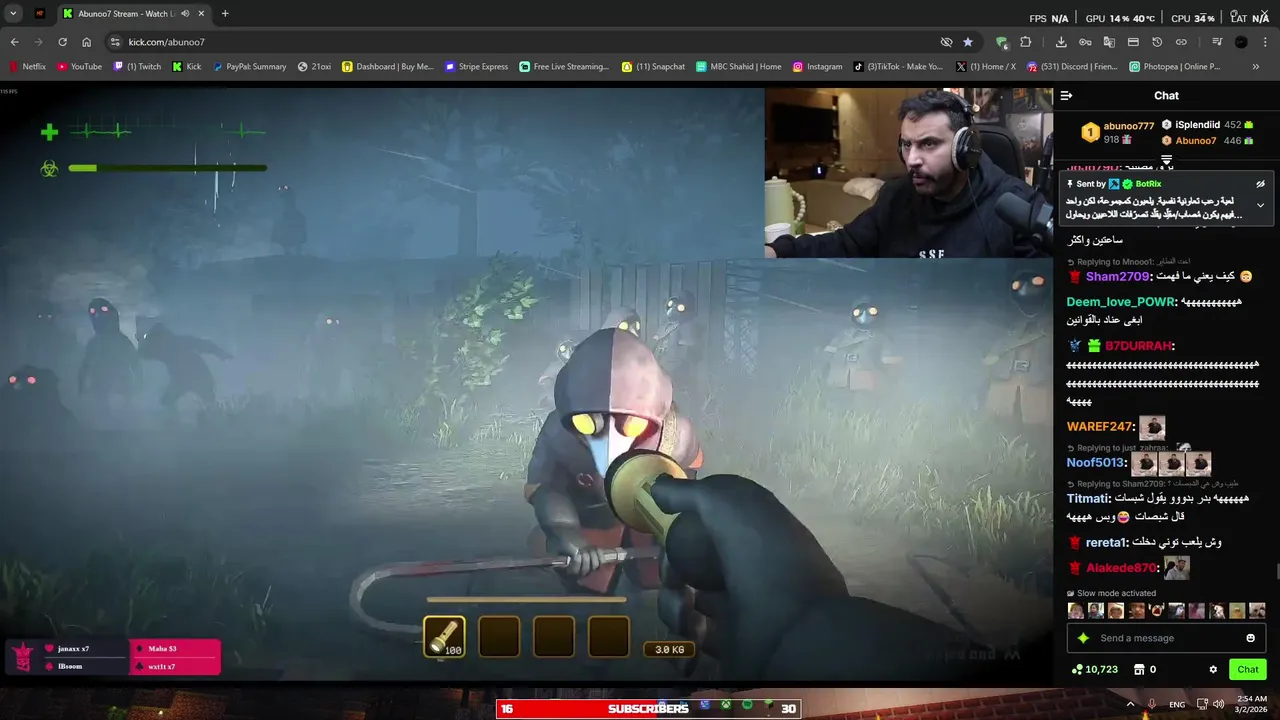Reload the page with refresh icon
The height and width of the screenshot is (720, 1280).
click(62, 42)
